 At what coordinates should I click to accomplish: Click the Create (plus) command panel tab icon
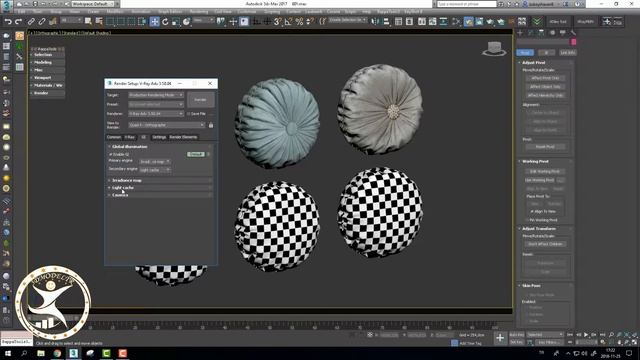520,33
